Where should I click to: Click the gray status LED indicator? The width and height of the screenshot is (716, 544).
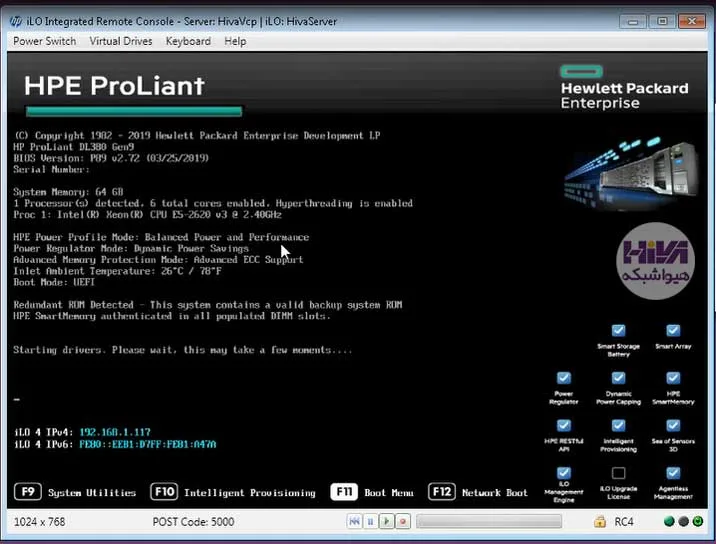click(683, 521)
